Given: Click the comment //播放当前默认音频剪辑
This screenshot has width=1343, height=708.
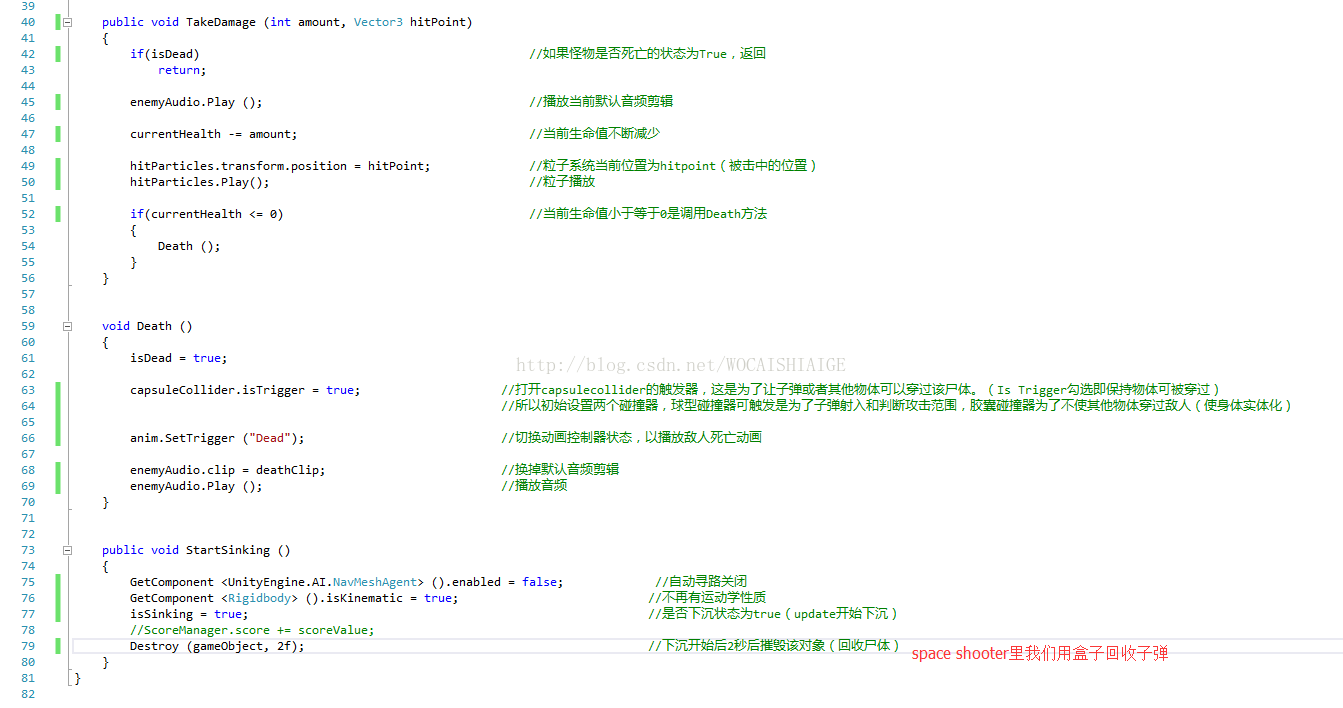Looking at the screenshot, I should coord(601,102).
